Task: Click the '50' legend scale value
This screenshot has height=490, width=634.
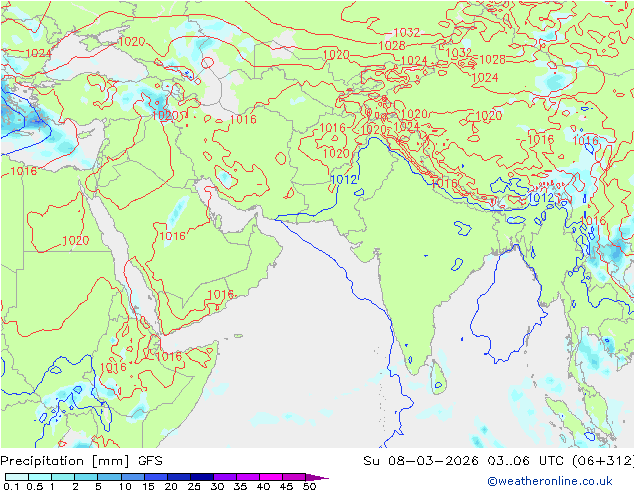Action: [x=309, y=486]
